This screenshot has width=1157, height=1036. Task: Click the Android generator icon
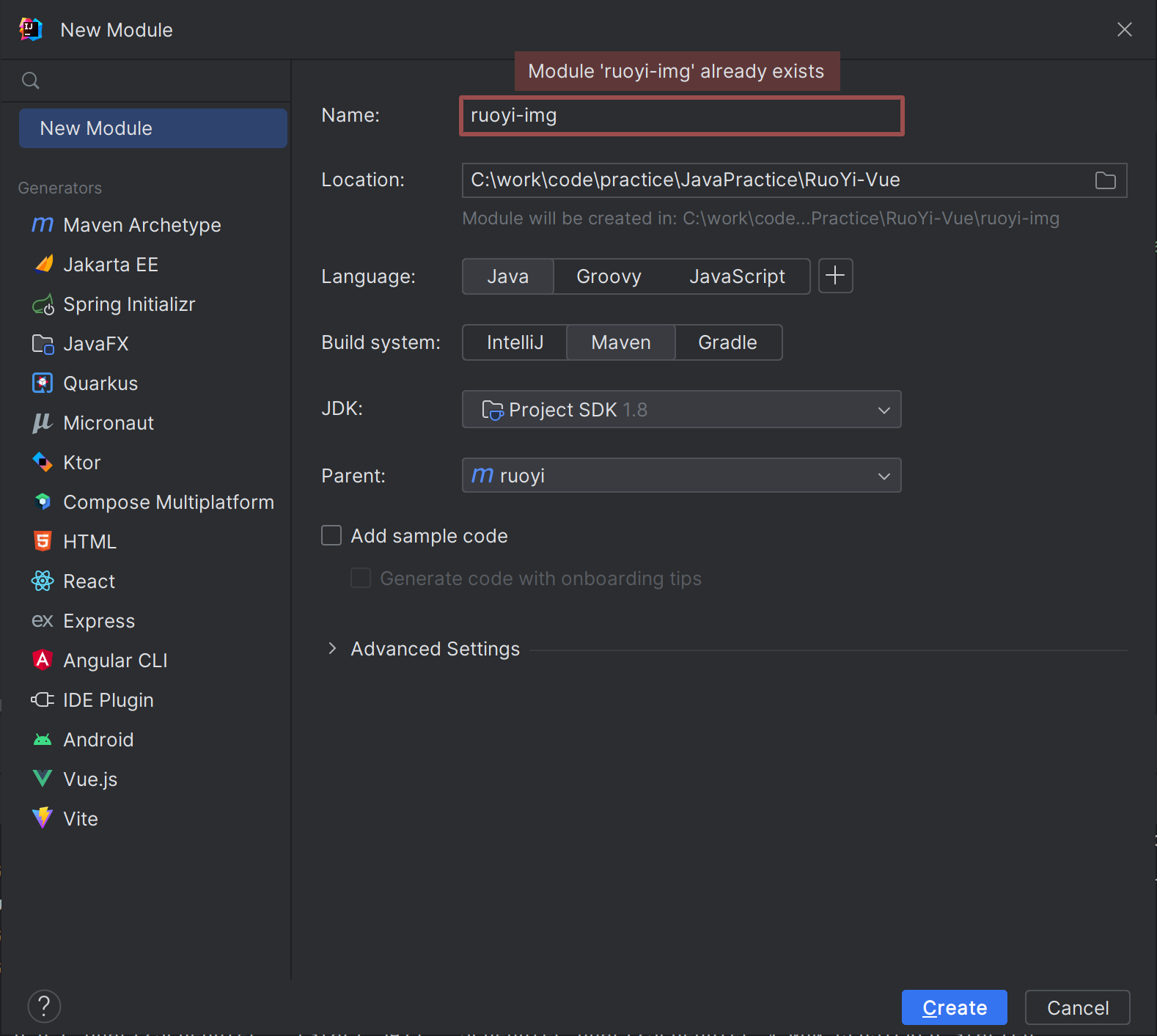point(43,740)
